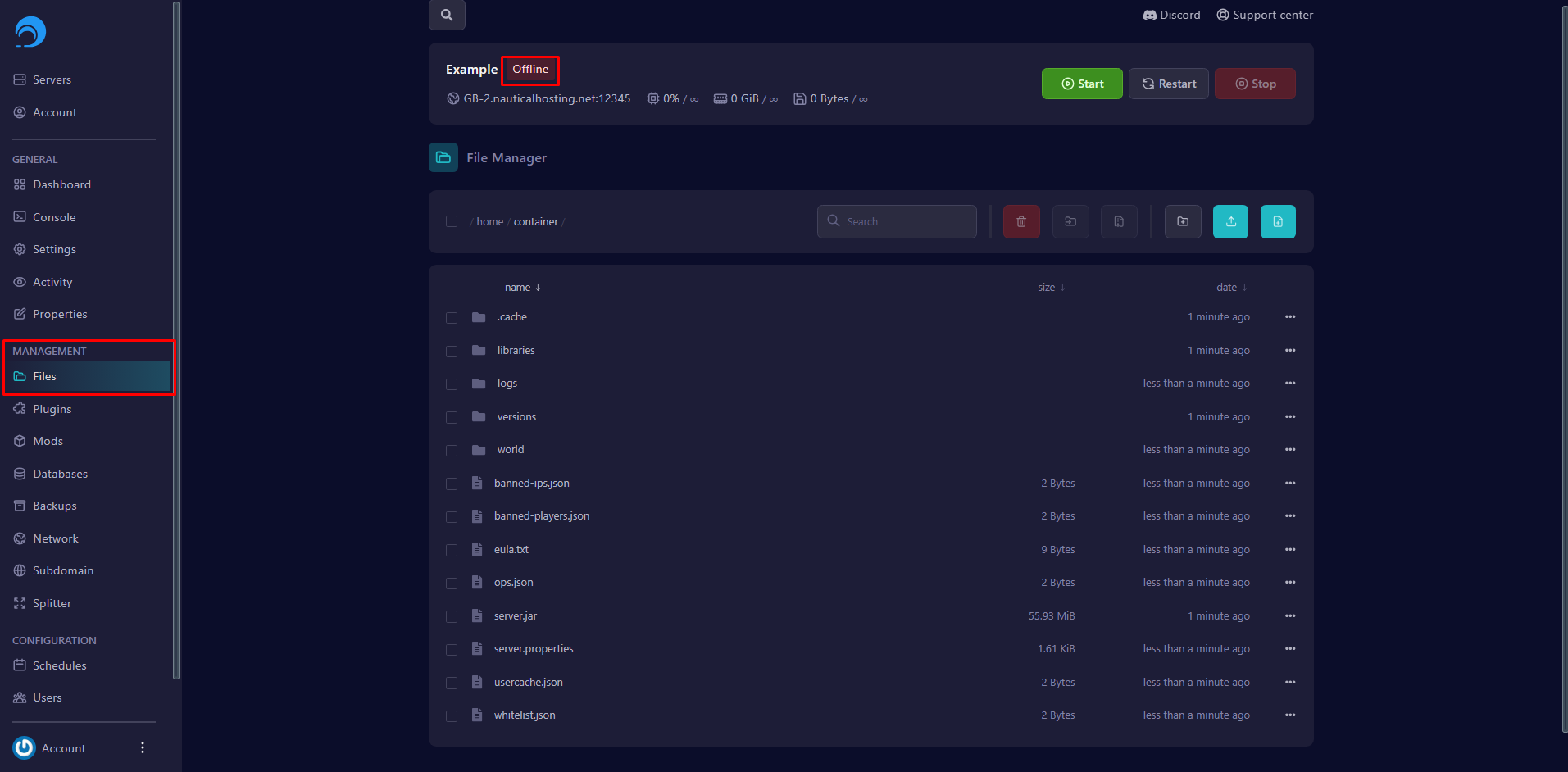Open account options kebab menu in sidebar
Image resolution: width=1568 pixels, height=772 pixels.
point(143,747)
